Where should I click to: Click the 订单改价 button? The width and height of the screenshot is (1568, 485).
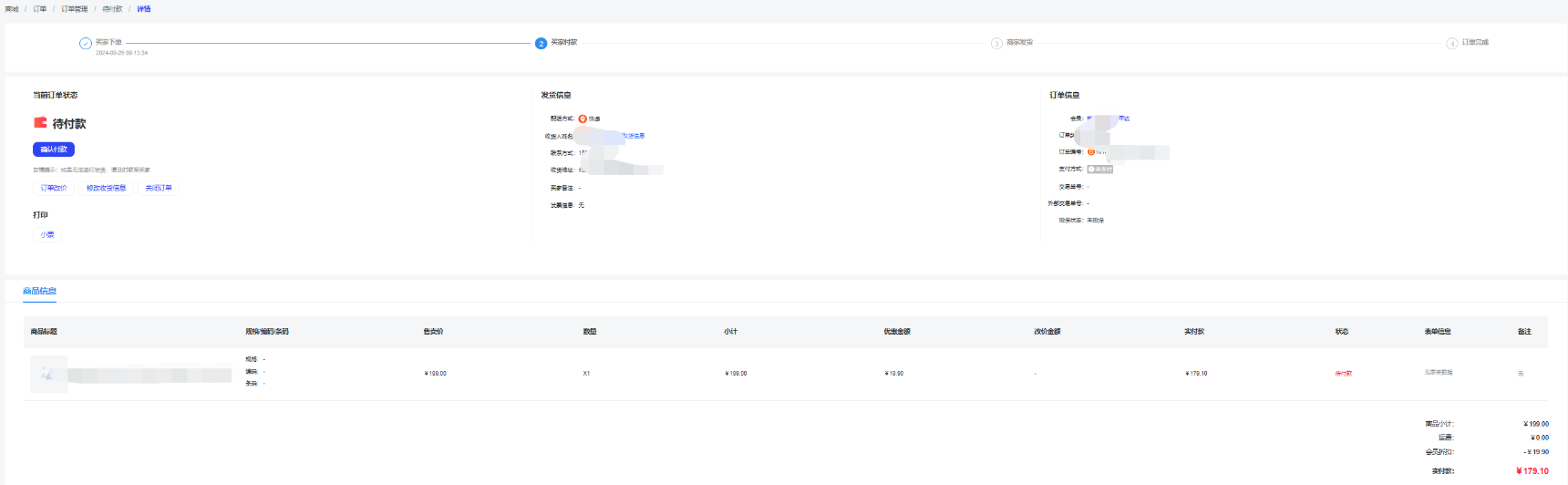(54, 188)
